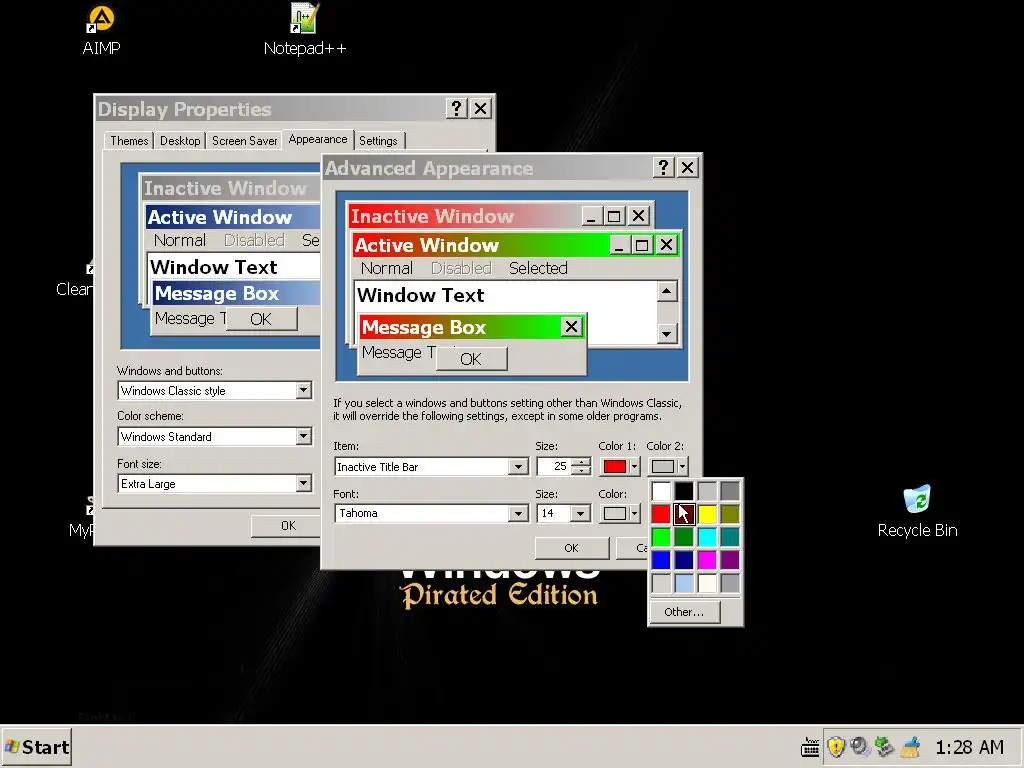Pick the black swatch in palette

[684, 491]
